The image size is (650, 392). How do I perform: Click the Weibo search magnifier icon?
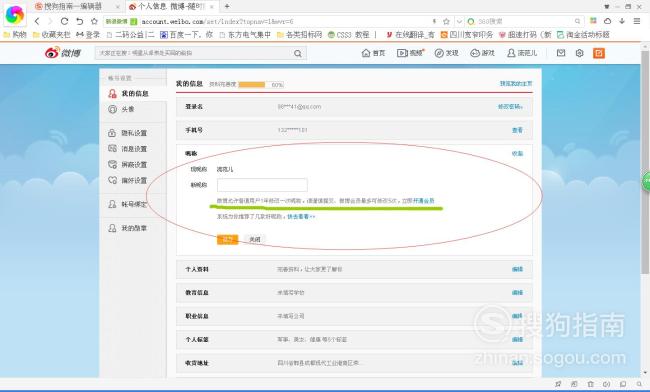click(x=298, y=53)
